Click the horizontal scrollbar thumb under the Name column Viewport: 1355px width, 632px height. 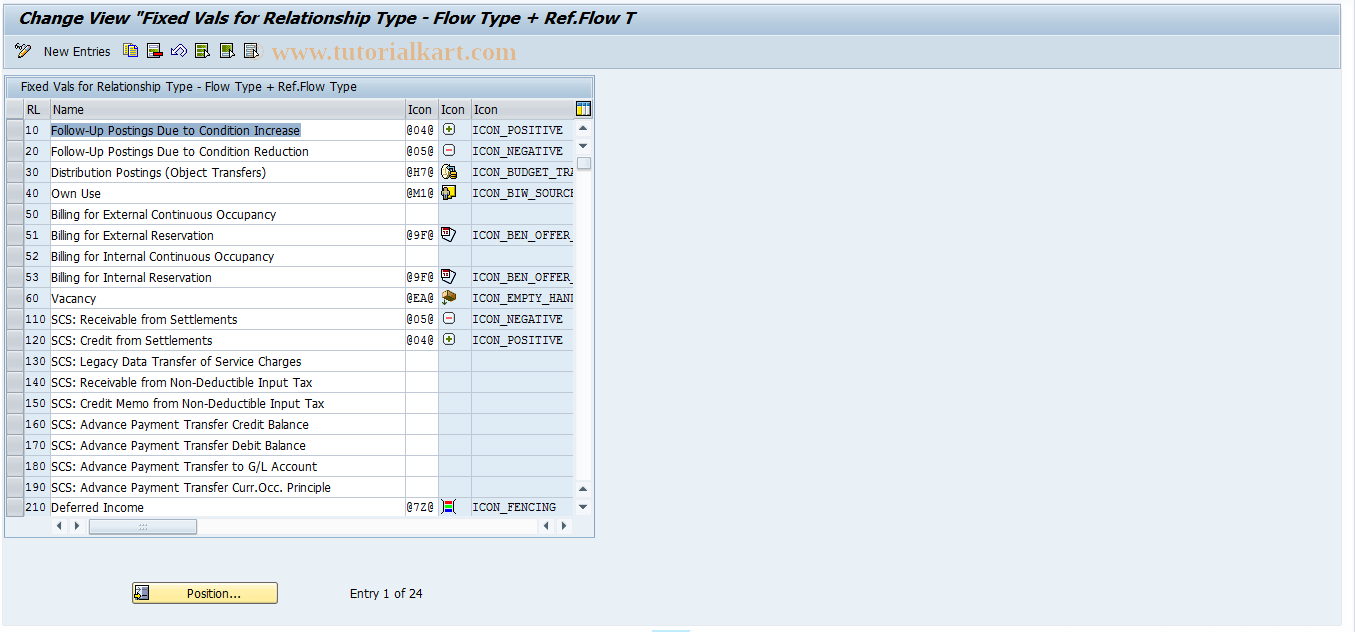pos(143,526)
